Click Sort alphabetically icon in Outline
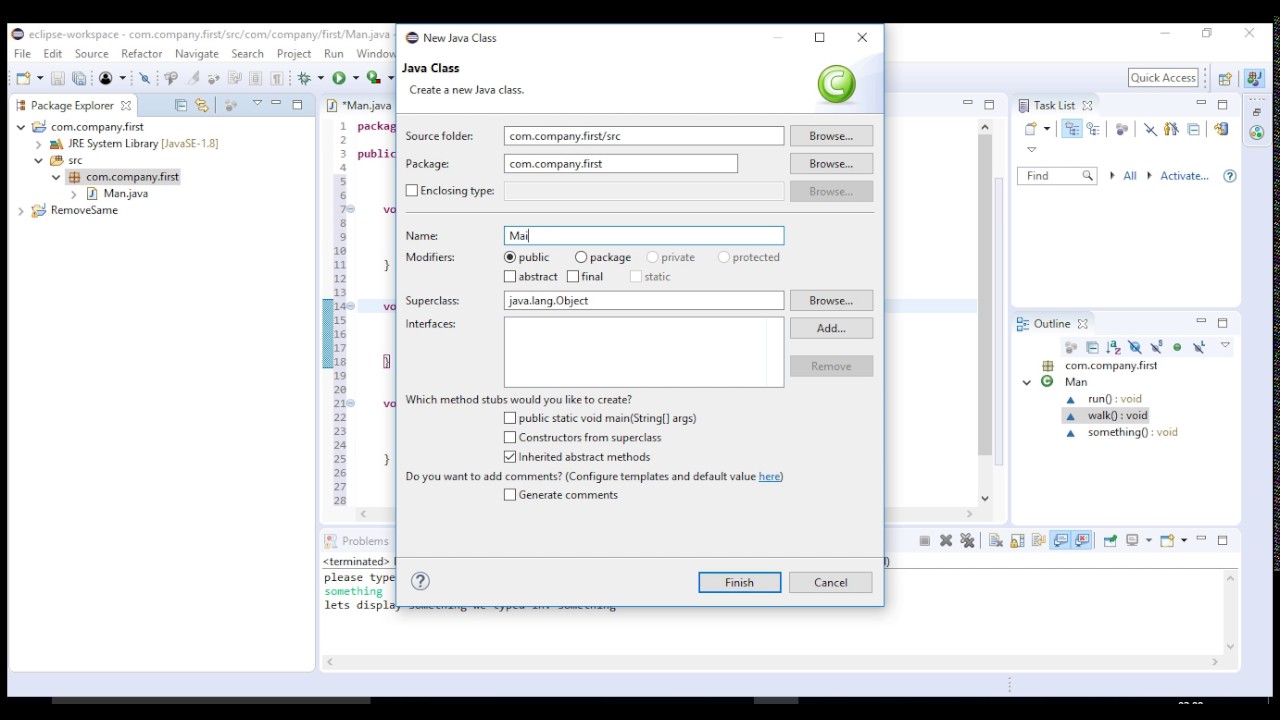1280x720 pixels. (x=1113, y=347)
